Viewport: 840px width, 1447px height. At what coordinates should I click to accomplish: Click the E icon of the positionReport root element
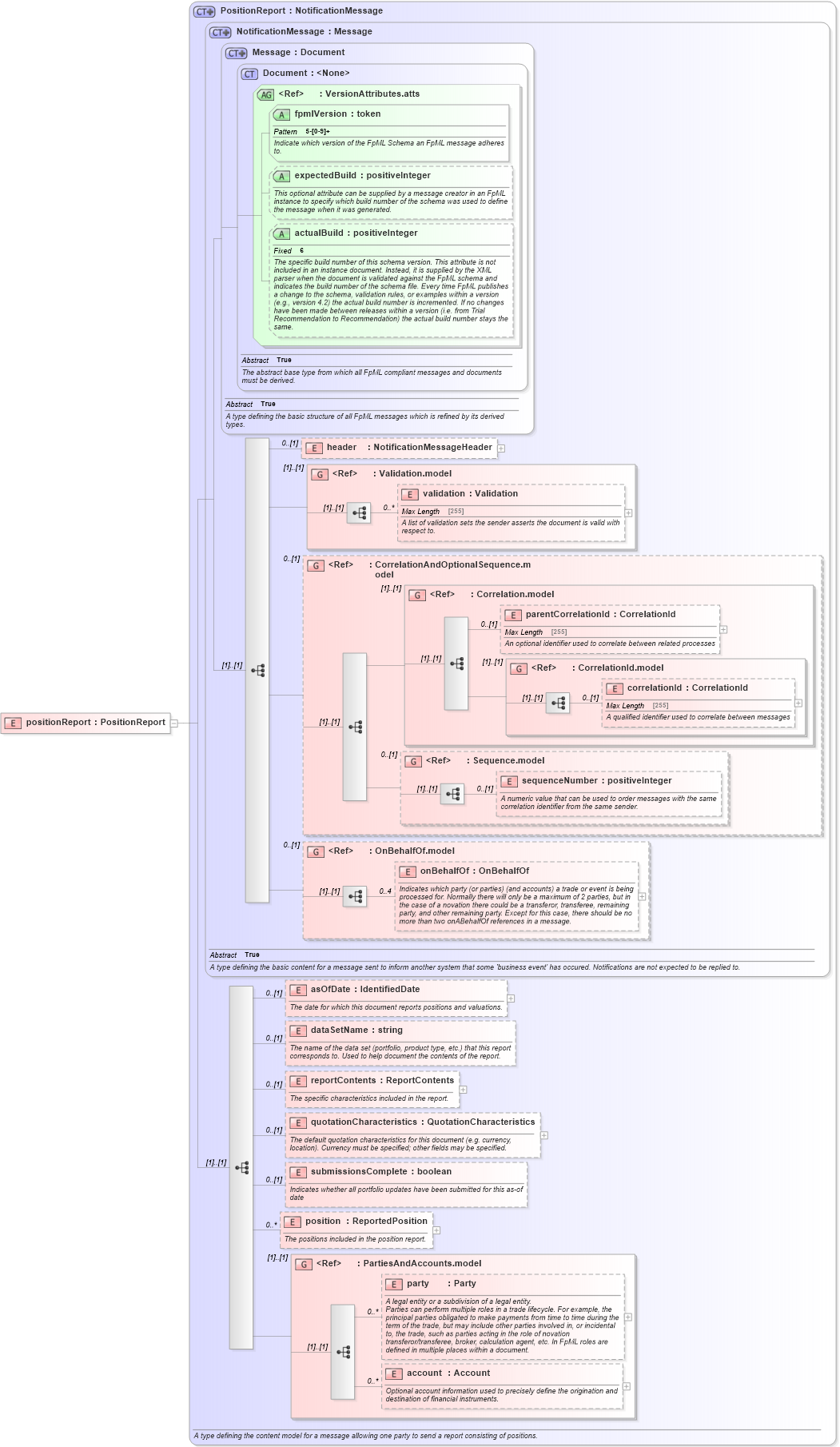coord(13,723)
